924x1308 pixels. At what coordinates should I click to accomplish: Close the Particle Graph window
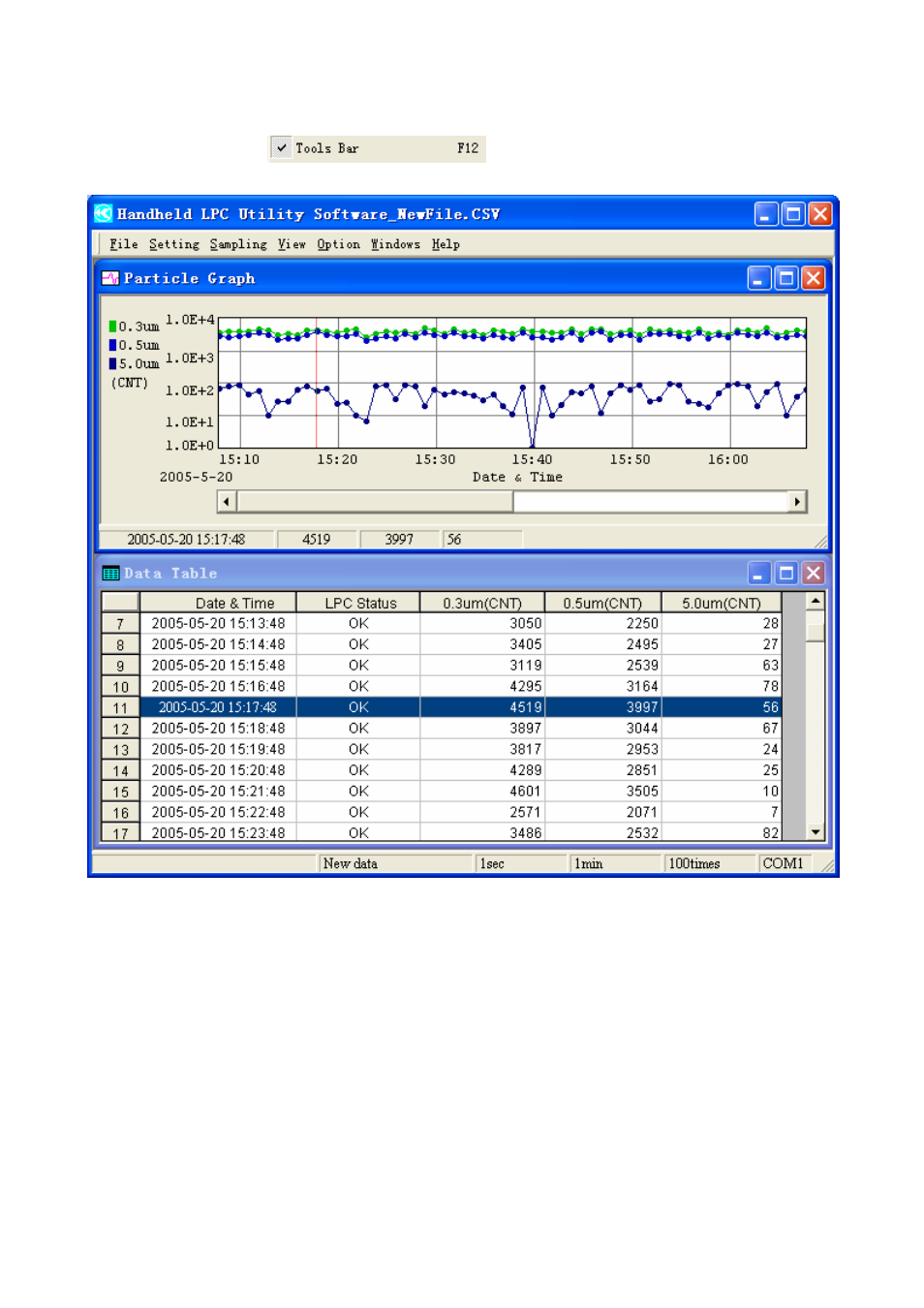click(x=814, y=279)
